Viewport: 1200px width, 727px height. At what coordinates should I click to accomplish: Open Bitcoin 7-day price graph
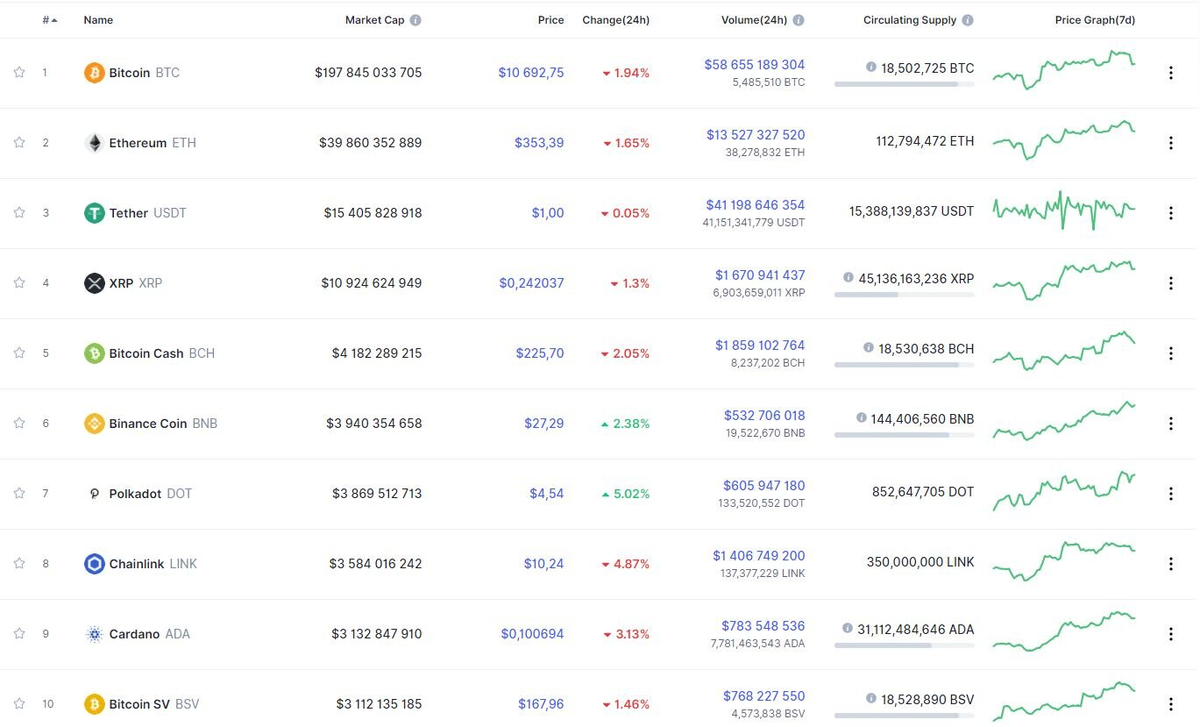(1064, 70)
